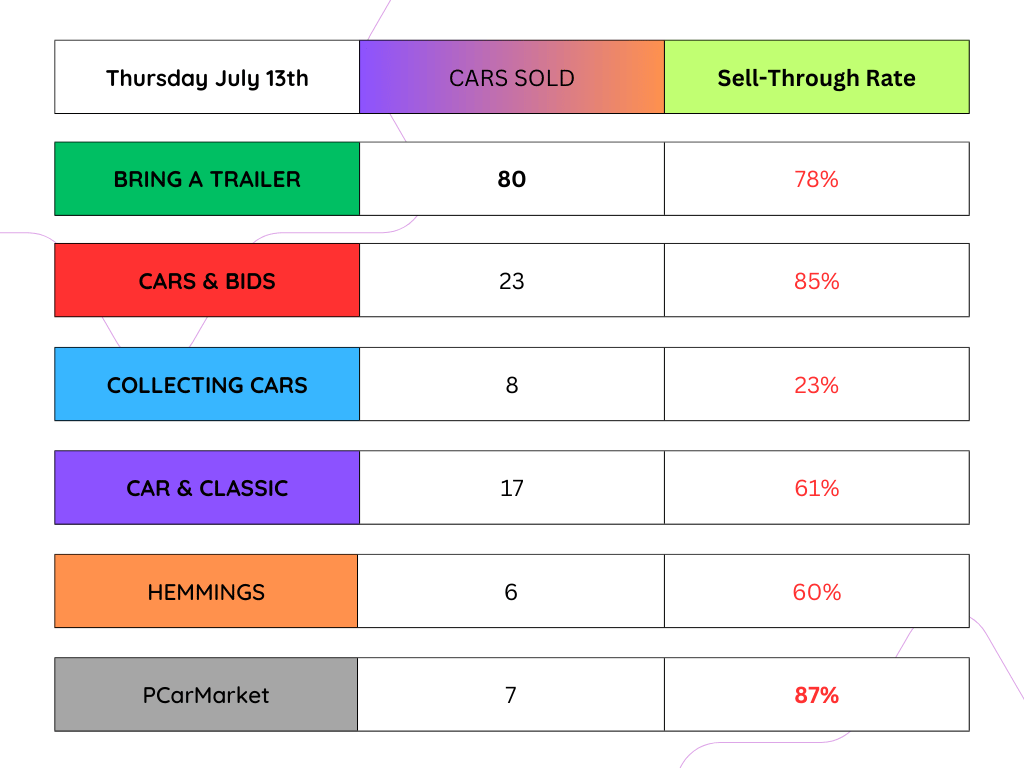
Task: Select the 17 cars sold cell
Action: [512, 488]
